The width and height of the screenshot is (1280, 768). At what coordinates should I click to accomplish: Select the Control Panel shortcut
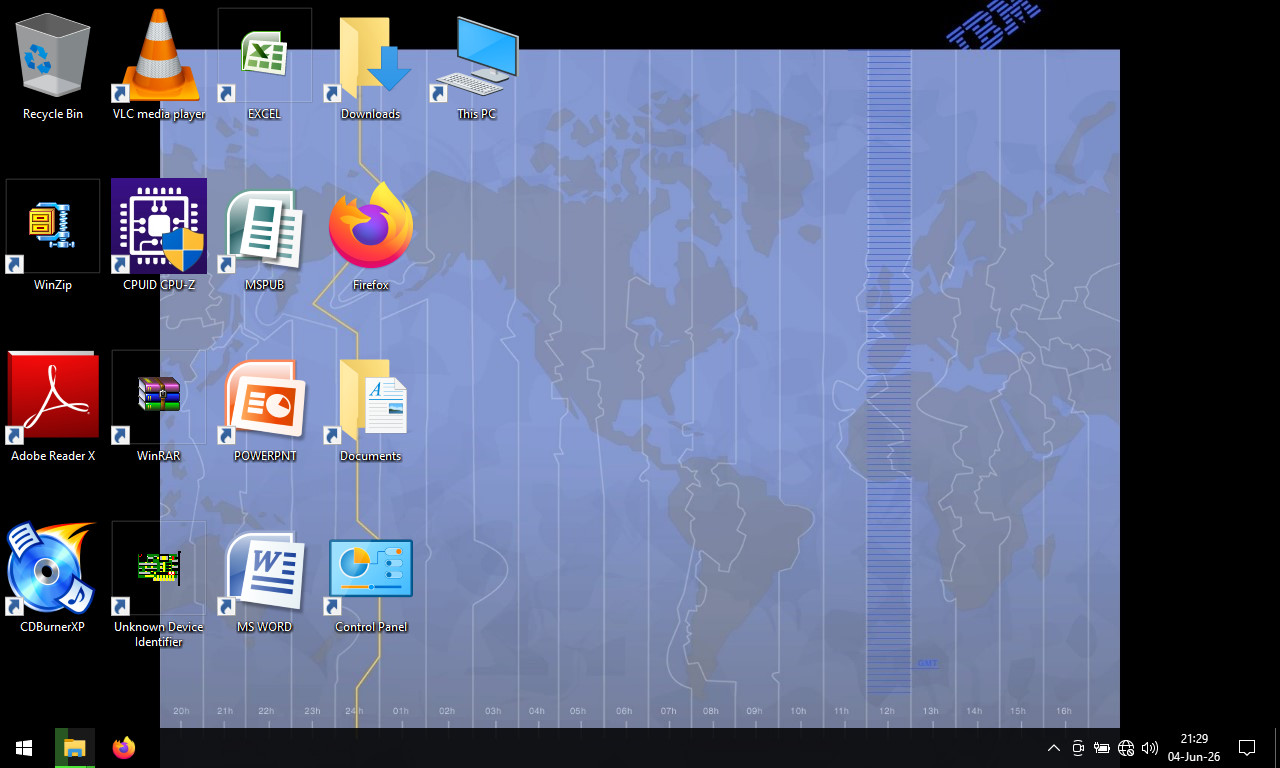[x=370, y=578]
